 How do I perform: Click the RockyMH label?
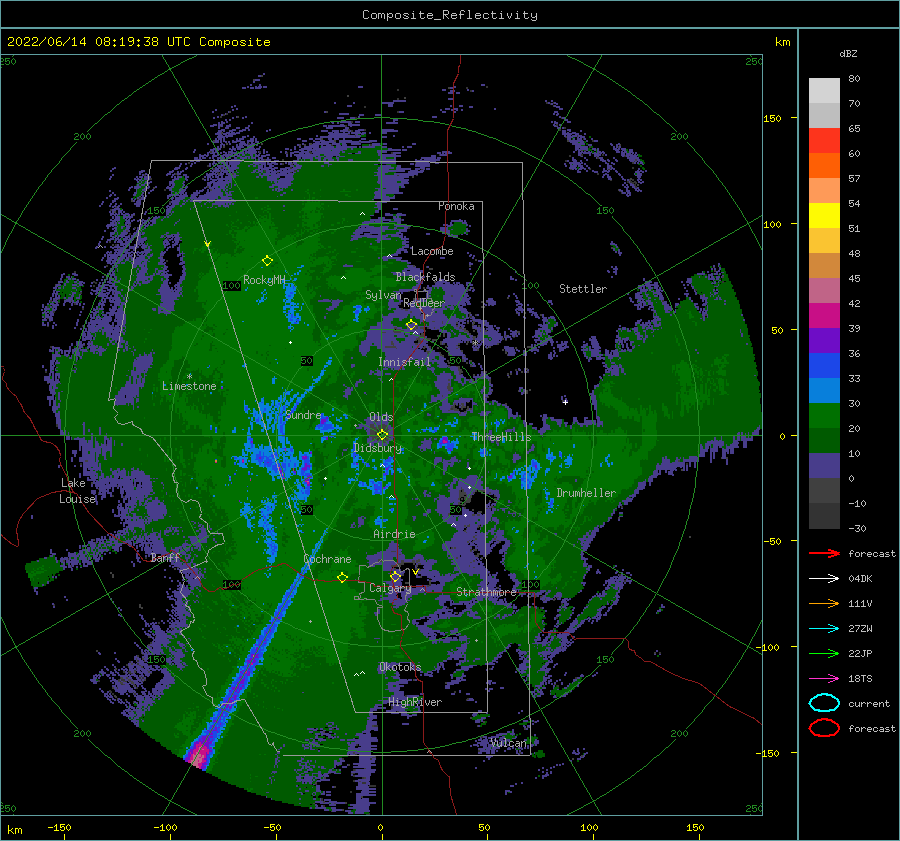point(264,280)
